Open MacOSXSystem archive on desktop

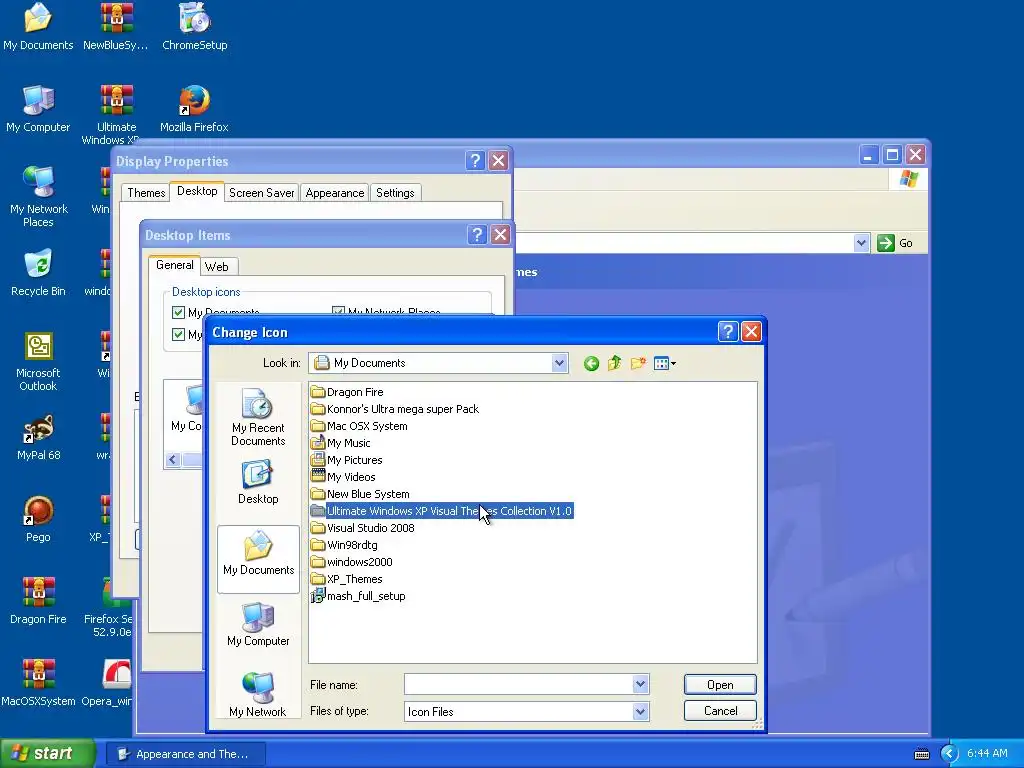pos(38,683)
